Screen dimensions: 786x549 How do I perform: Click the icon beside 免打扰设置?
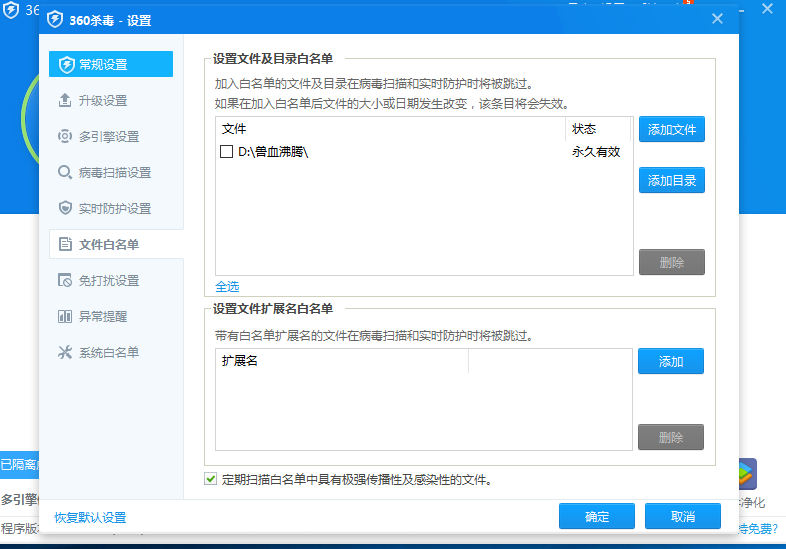(x=66, y=281)
